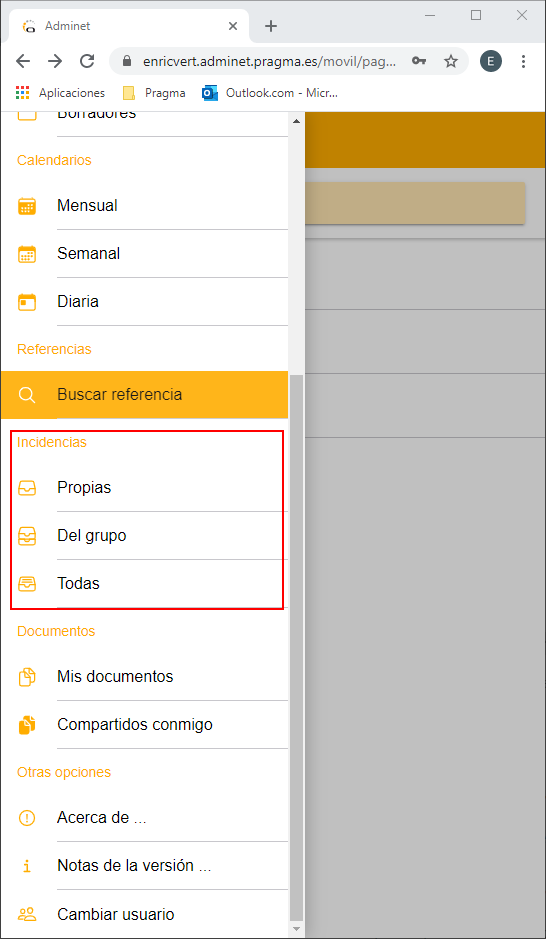546x939 pixels.
Task: Click the Buscar referencia magnifier icon
Action: [x=27, y=395]
